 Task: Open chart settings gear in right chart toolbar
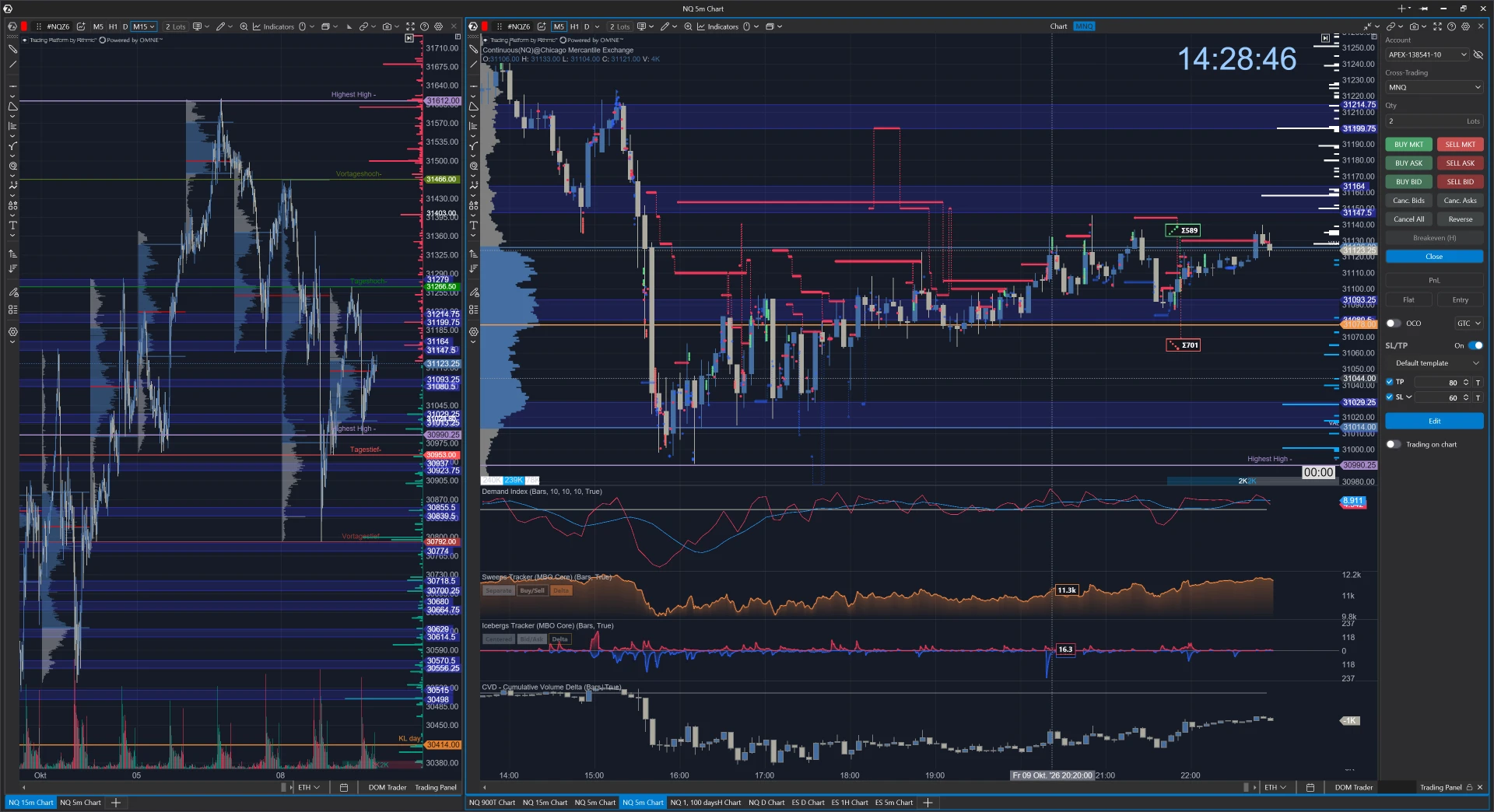tap(1465, 26)
